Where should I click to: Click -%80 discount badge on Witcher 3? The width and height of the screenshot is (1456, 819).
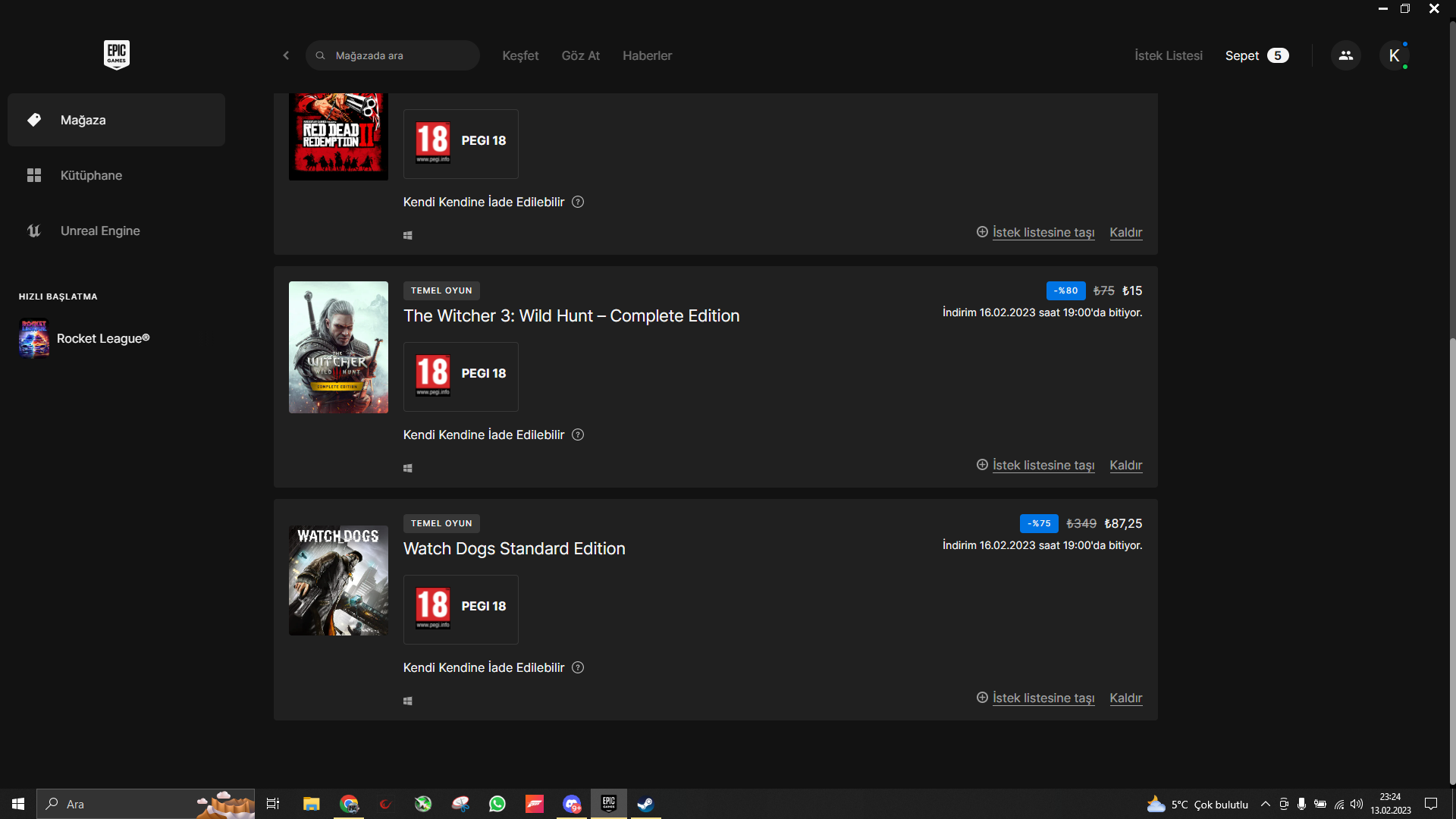1065,290
